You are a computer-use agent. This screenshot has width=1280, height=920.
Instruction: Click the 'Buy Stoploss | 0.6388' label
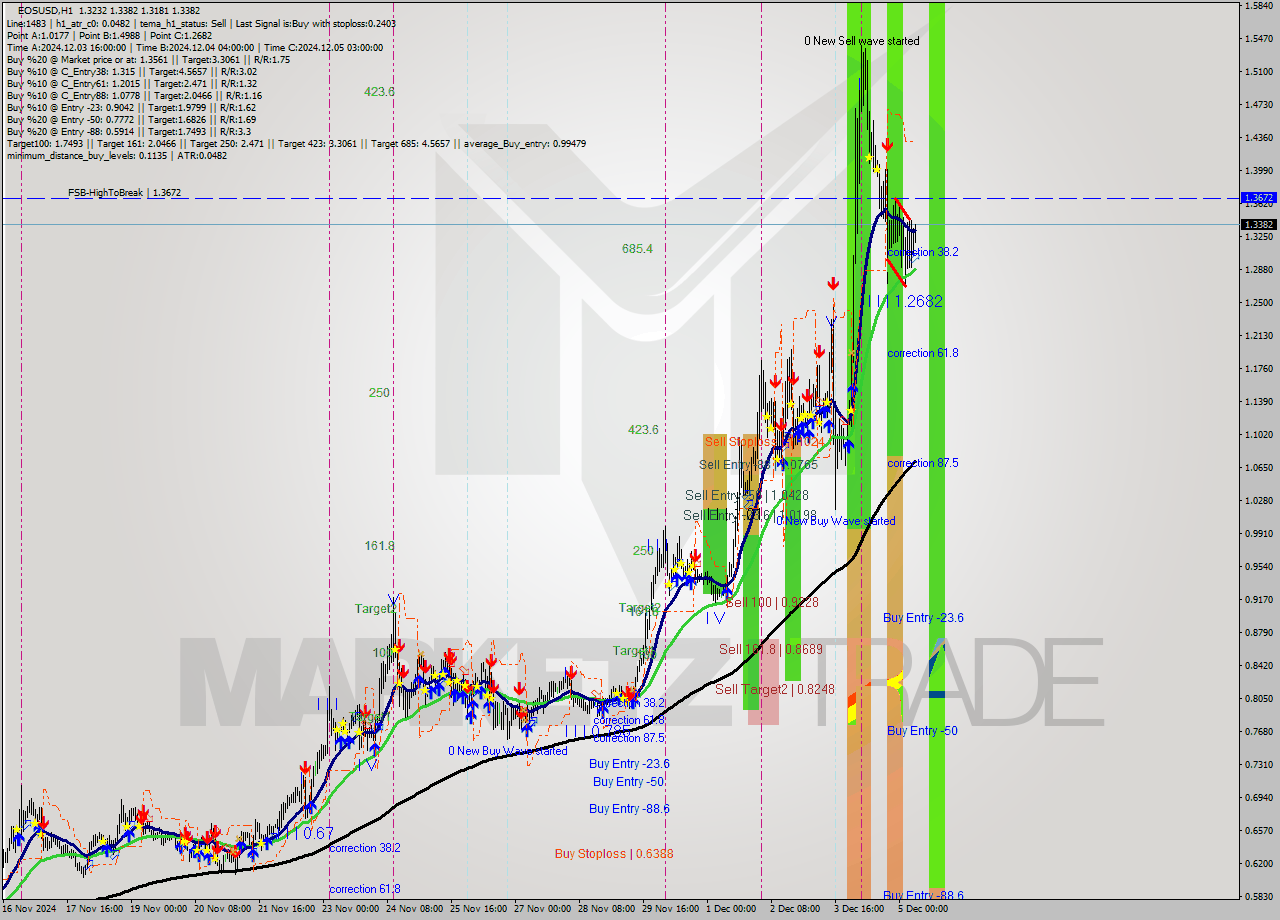click(614, 853)
